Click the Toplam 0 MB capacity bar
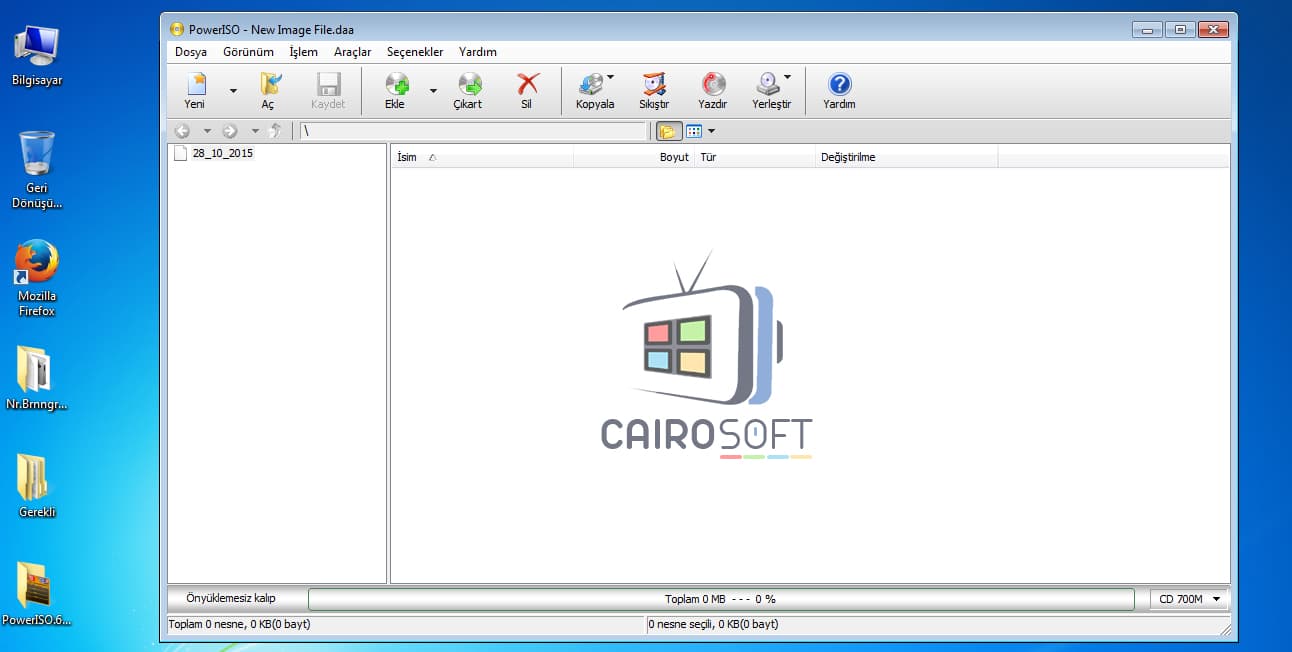The width and height of the screenshot is (1292, 652). [x=721, y=599]
